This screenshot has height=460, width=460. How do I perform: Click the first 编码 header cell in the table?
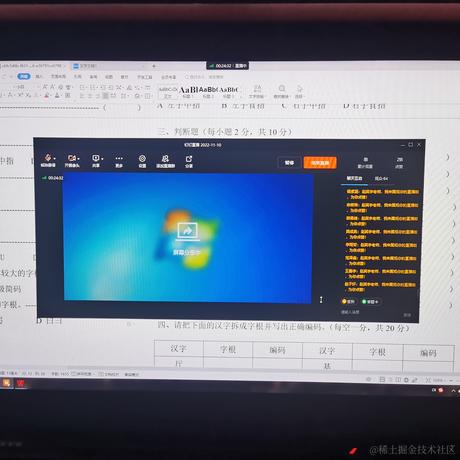[277, 350]
